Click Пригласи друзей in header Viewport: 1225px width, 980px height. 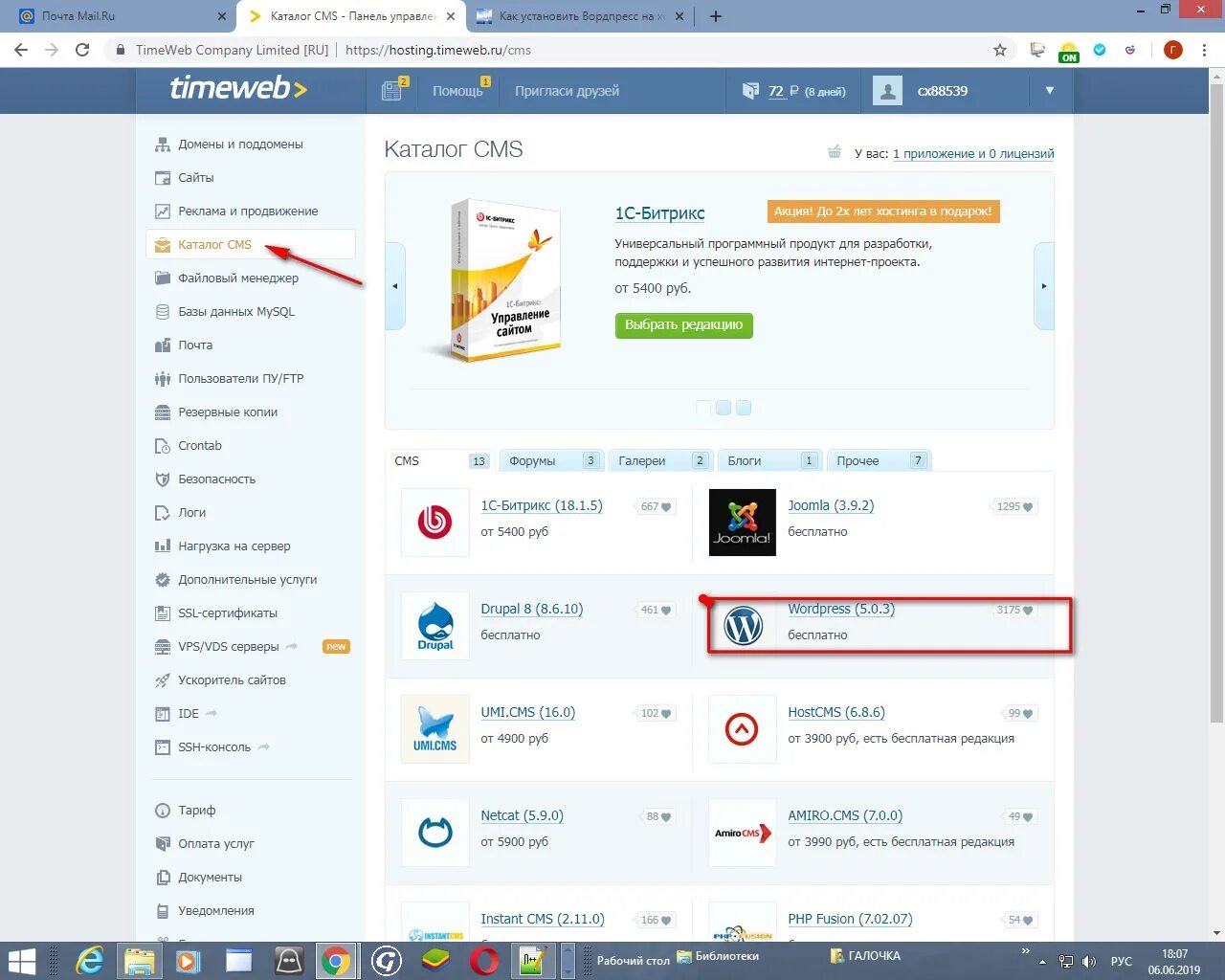tap(567, 91)
